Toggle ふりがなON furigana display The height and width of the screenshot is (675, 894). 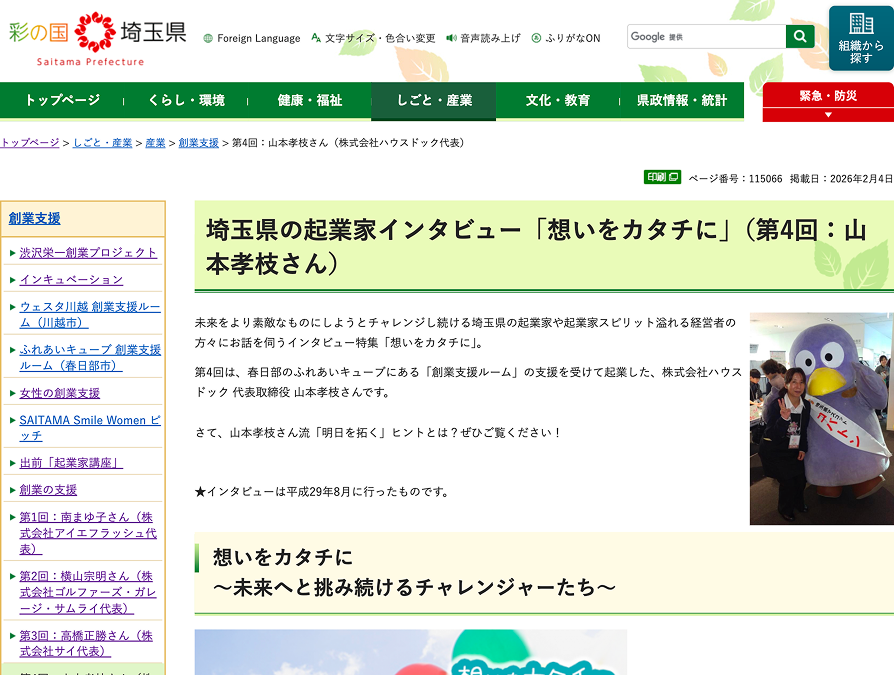[566, 38]
